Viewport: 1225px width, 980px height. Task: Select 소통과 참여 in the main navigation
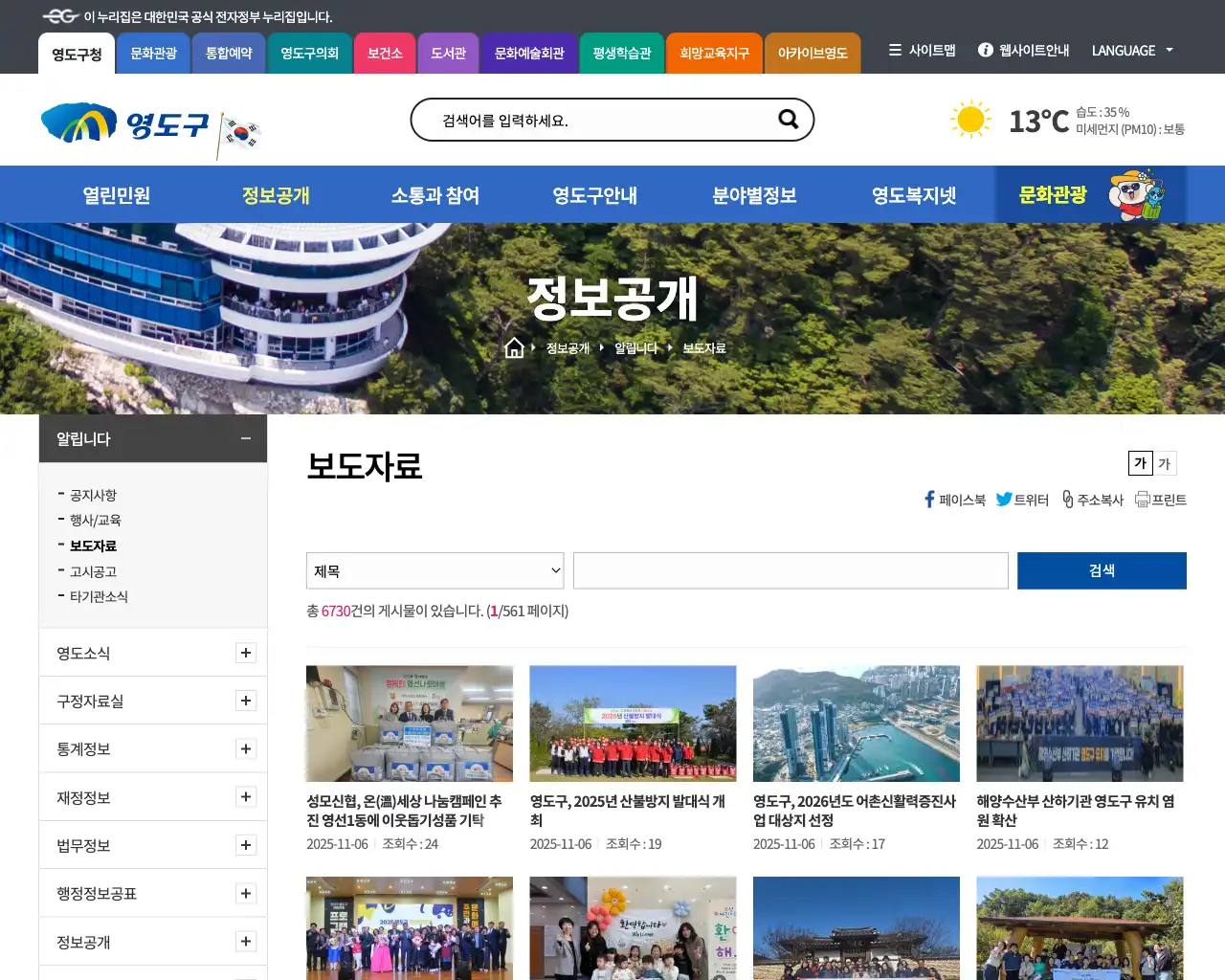(x=435, y=194)
